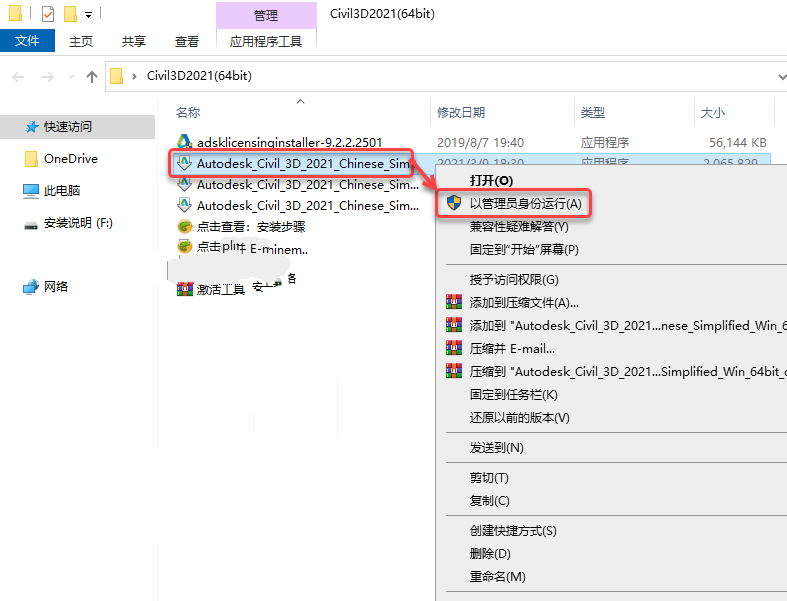Expand the address bar history dropdown
787x601 pixels.
[x=781, y=77]
